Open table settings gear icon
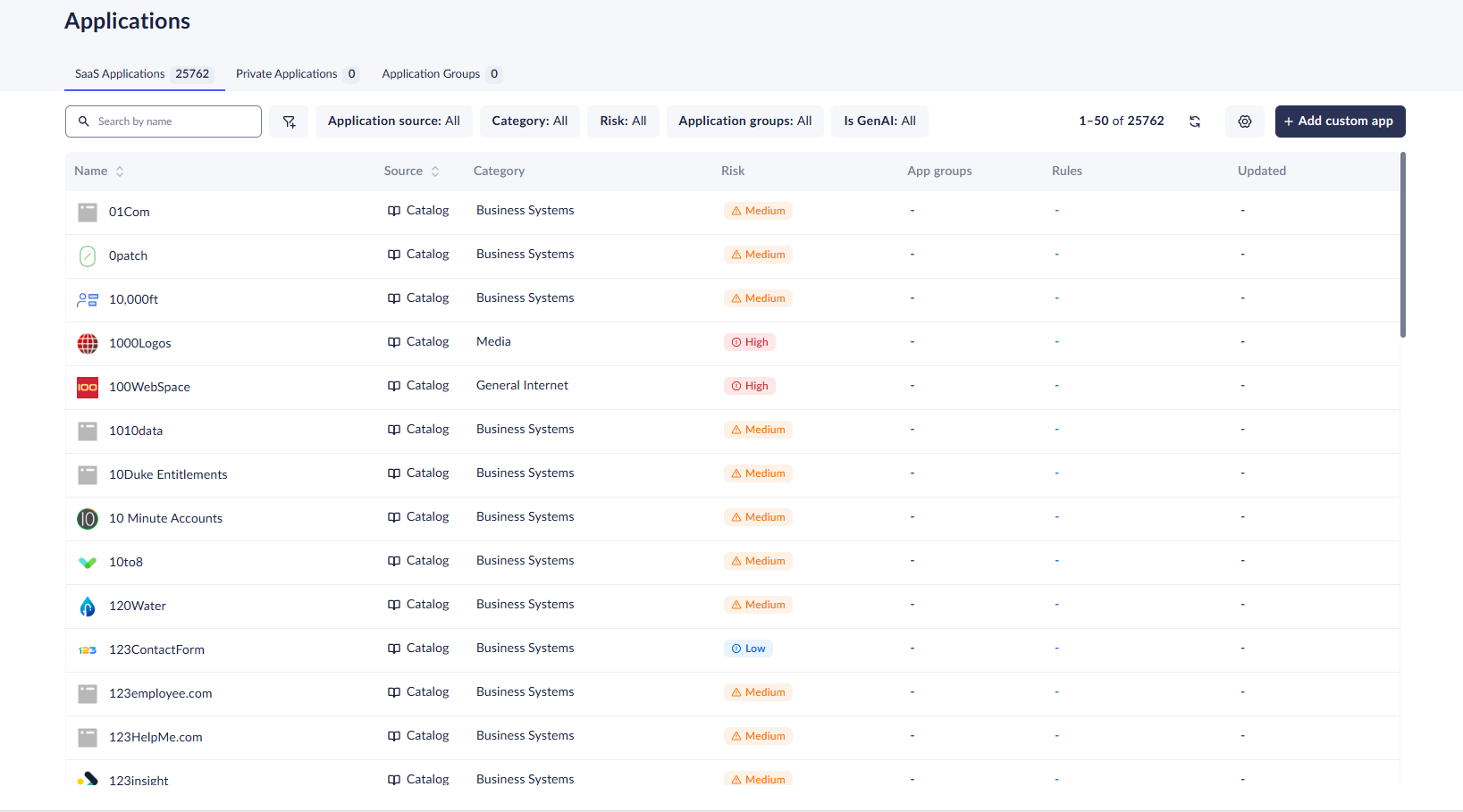 [1245, 121]
